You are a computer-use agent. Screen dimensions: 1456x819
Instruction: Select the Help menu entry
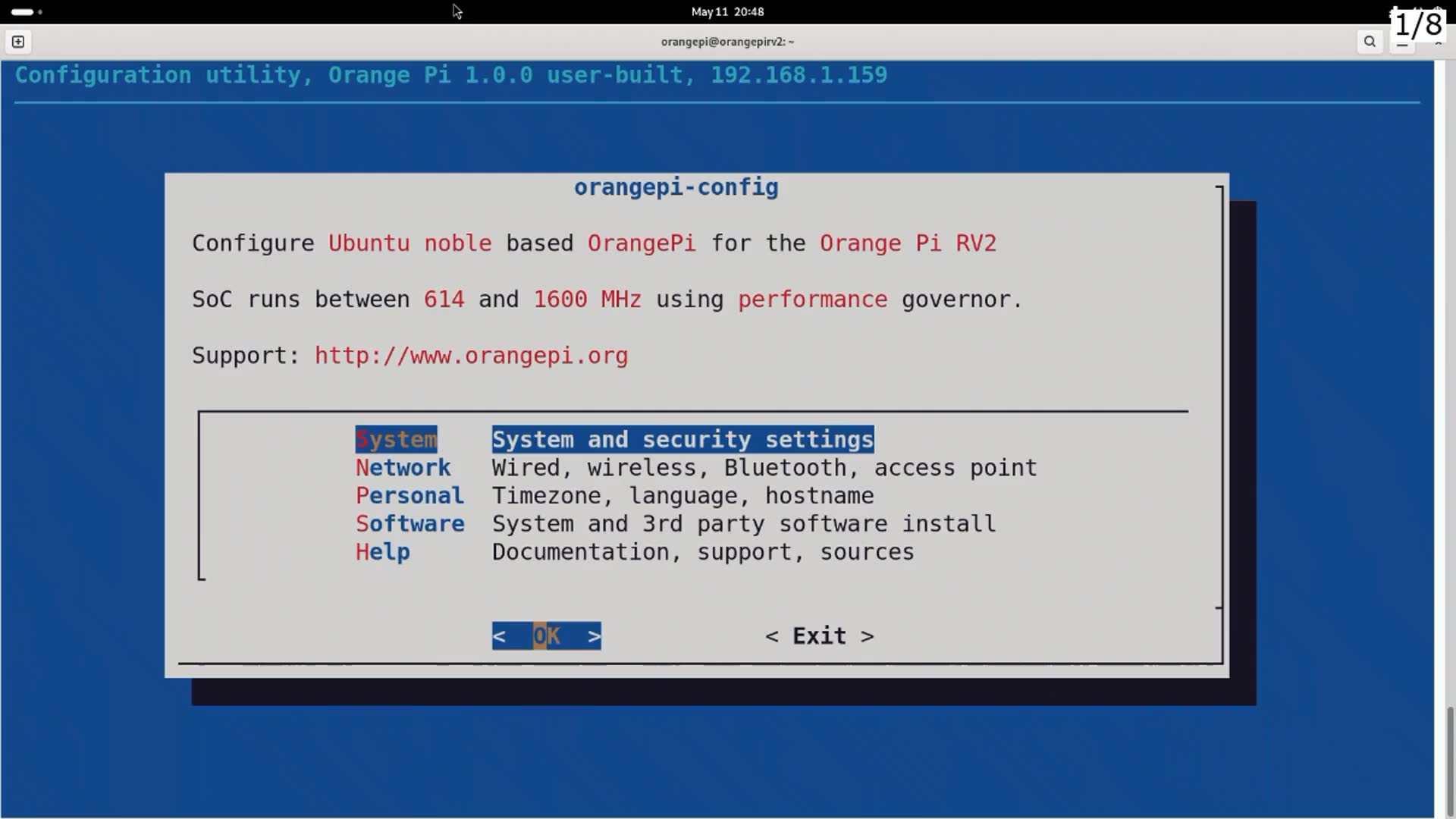[x=383, y=551]
